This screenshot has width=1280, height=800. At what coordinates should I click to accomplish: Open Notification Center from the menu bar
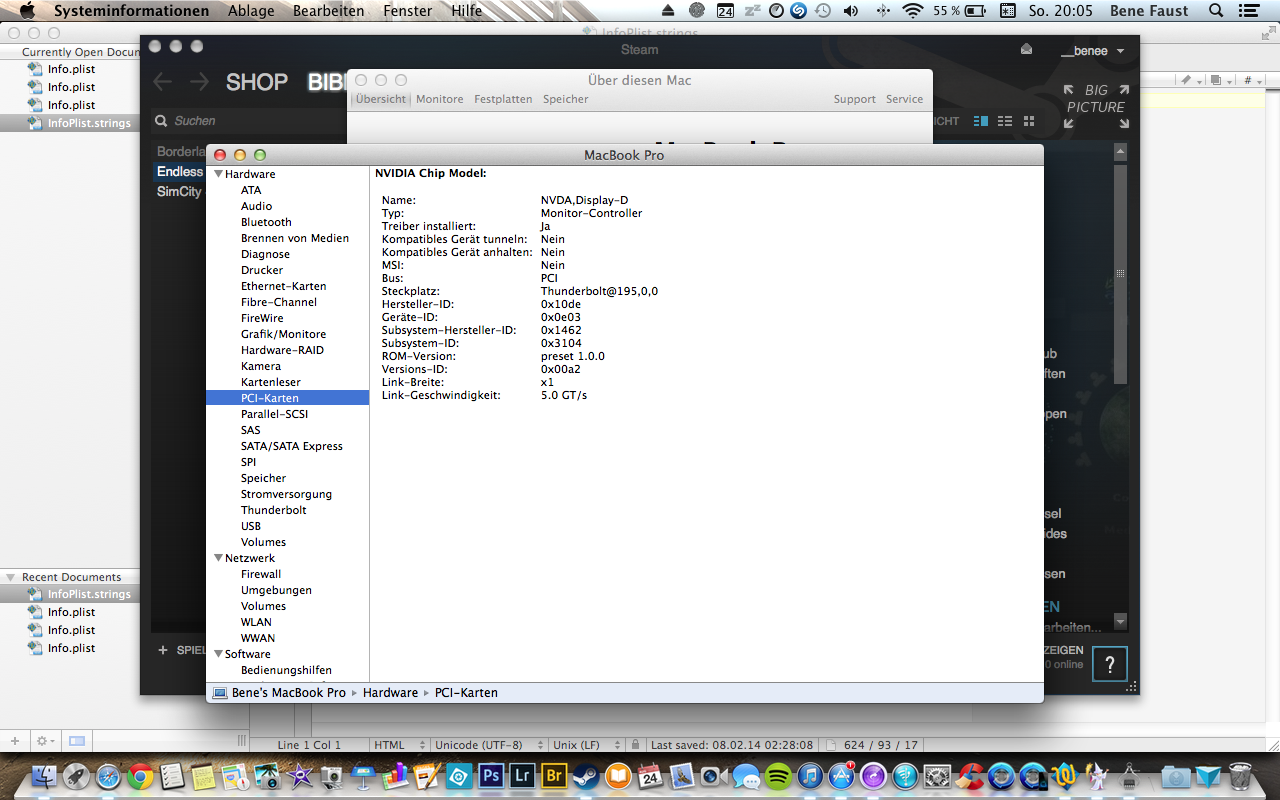pos(1248,11)
